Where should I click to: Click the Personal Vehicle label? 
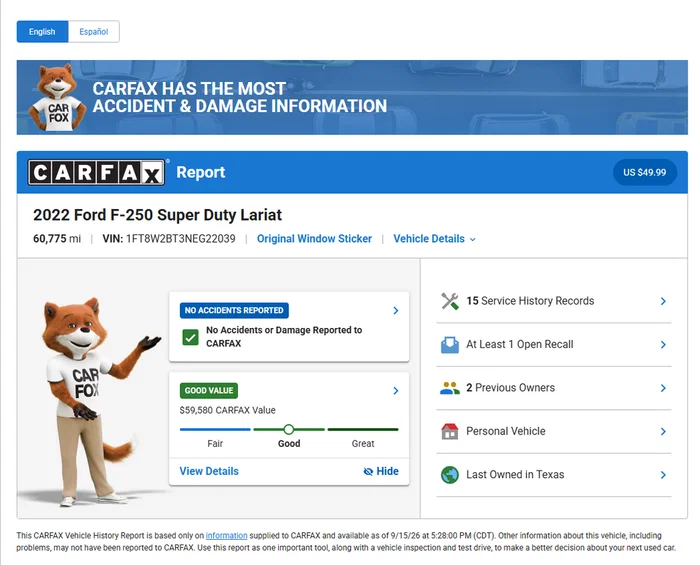[506, 431]
